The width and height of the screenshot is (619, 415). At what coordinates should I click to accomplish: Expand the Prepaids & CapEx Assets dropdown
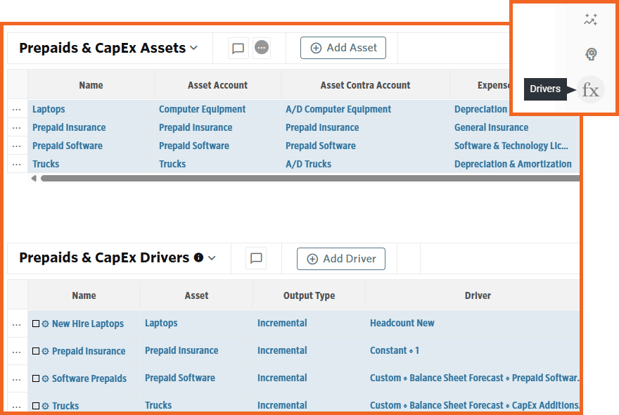tap(194, 48)
